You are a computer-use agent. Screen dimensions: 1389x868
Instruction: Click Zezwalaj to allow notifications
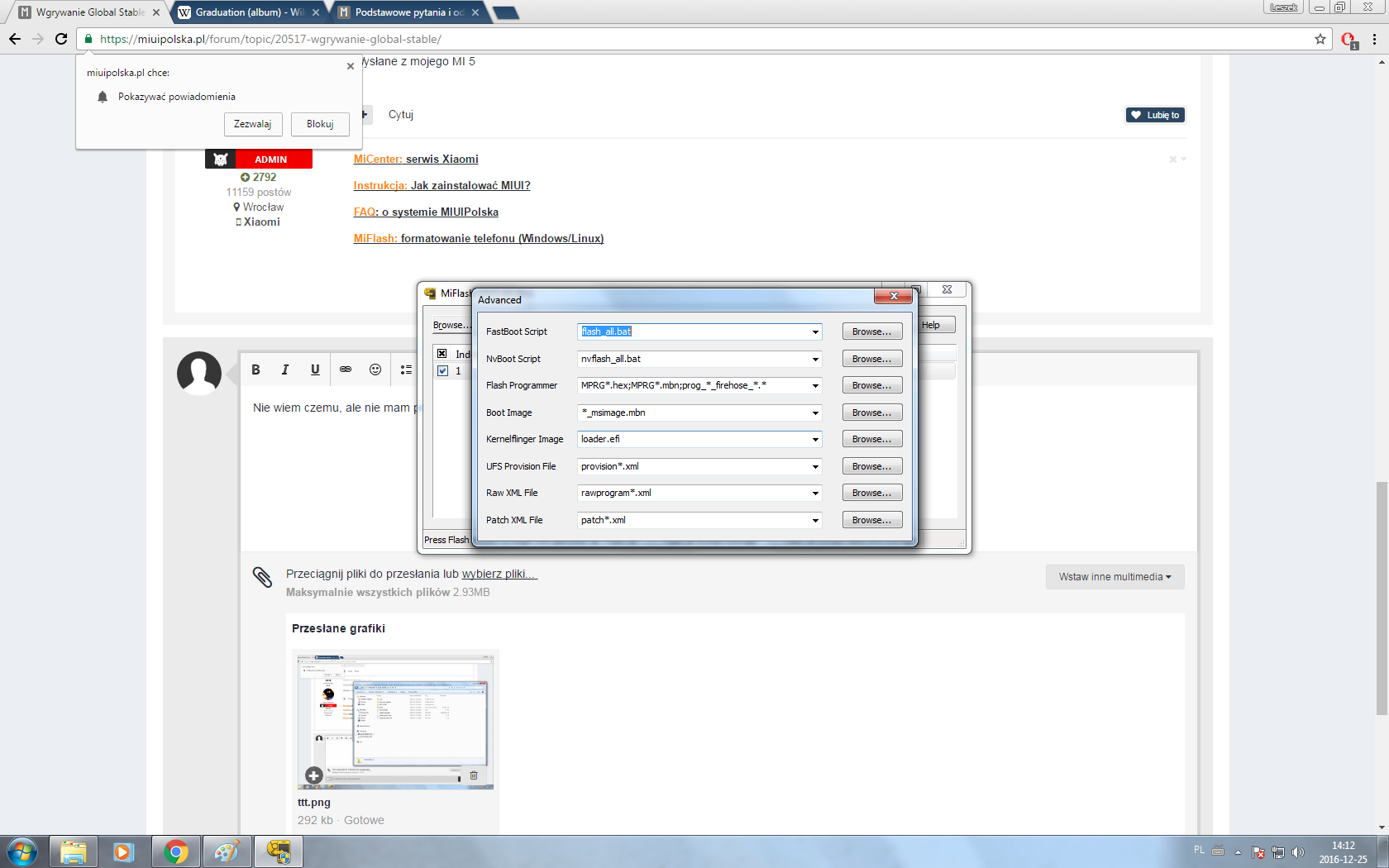click(x=253, y=124)
